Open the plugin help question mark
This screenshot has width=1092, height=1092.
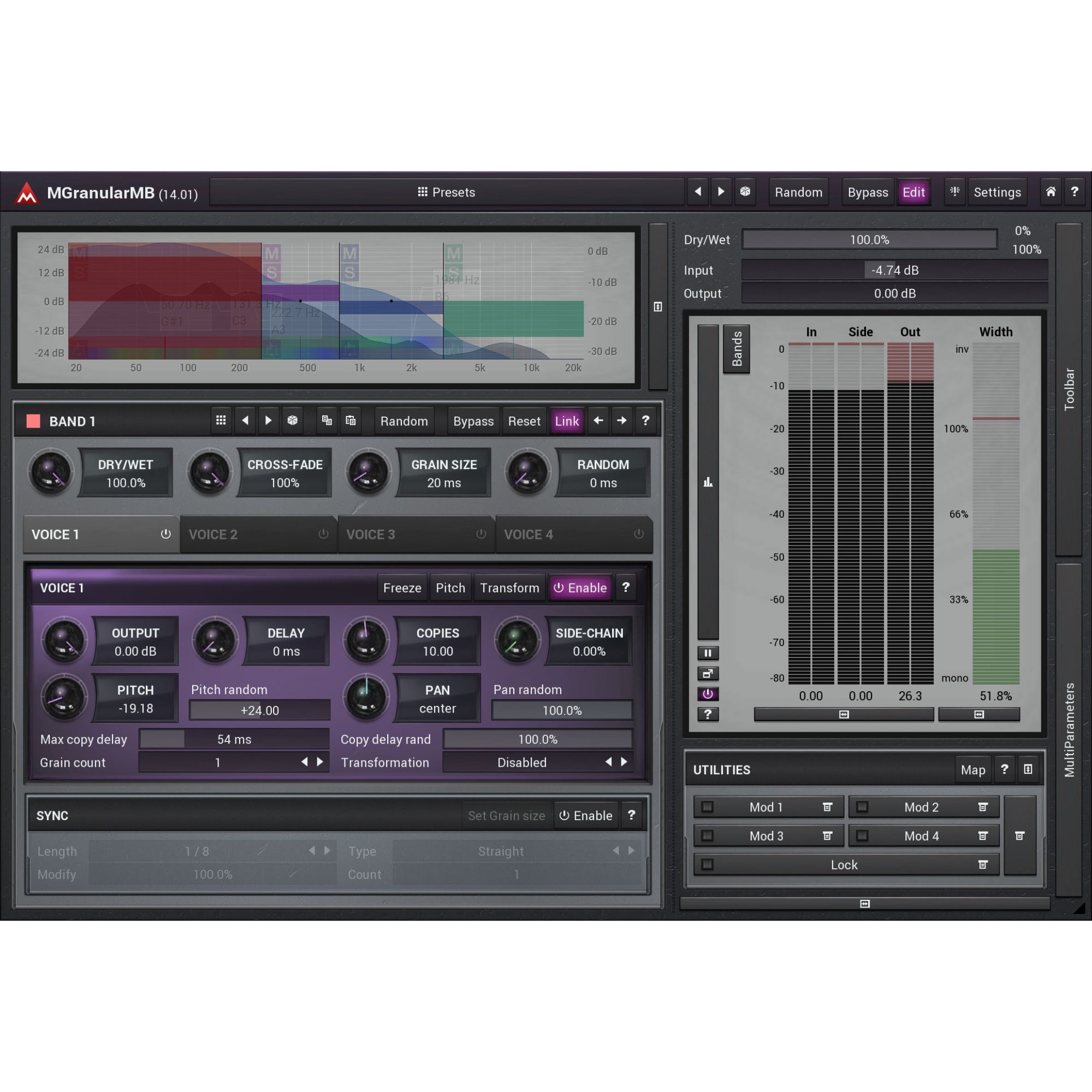(1074, 192)
